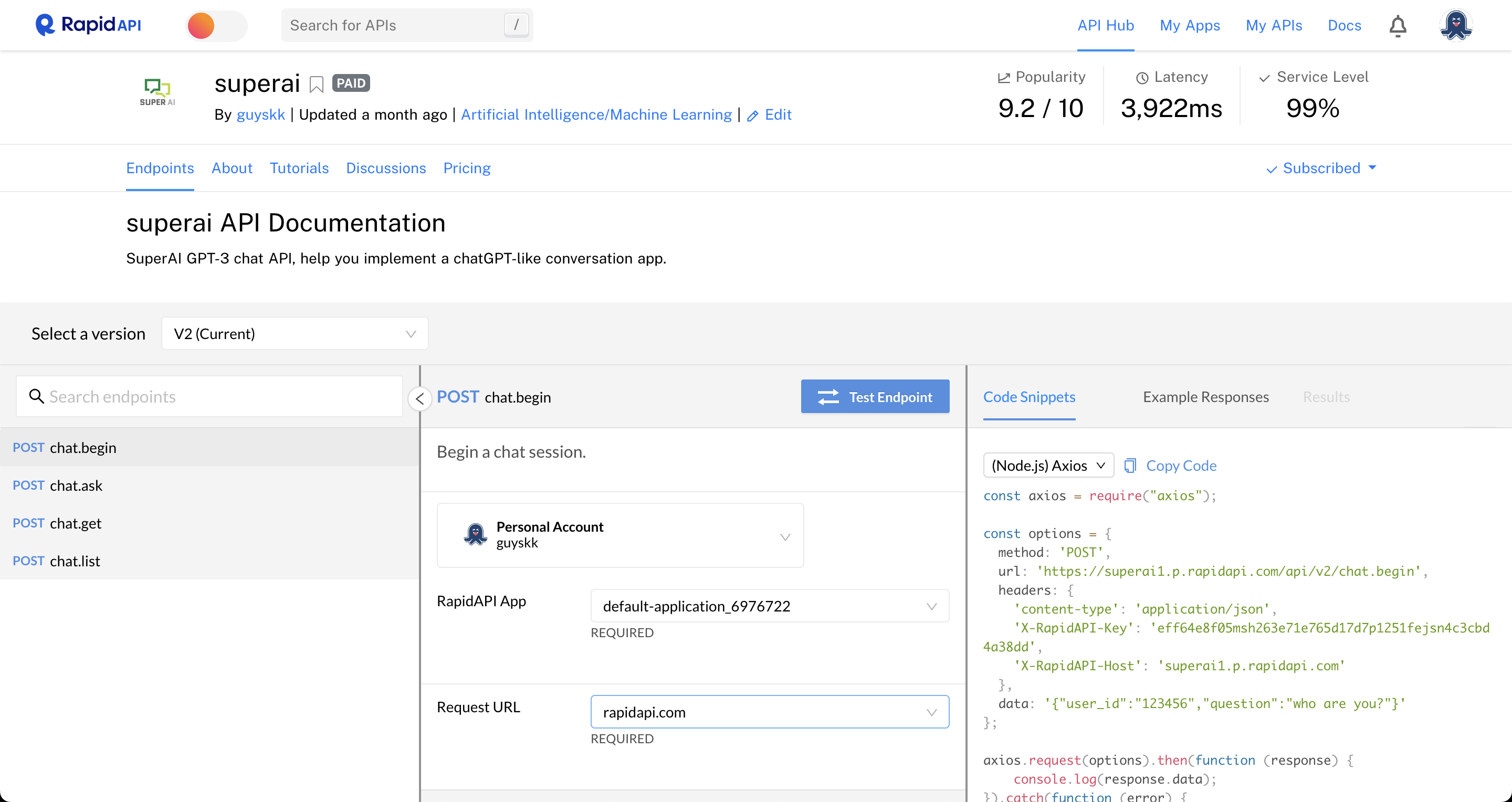The image size is (1512, 802).
Task: Change the (Node.js) Axios language dropdown
Action: coord(1048,465)
